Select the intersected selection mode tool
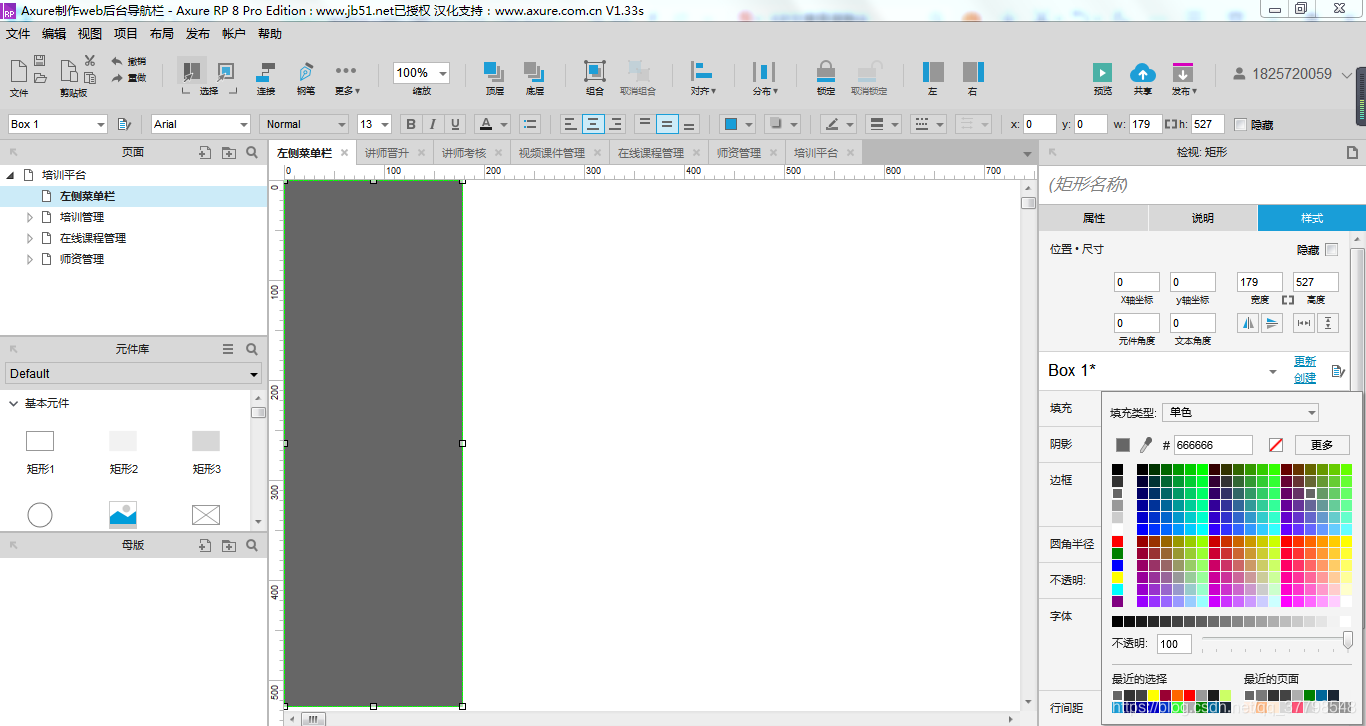Image resolution: width=1366 pixels, height=726 pixels. (x=191, y=71)
